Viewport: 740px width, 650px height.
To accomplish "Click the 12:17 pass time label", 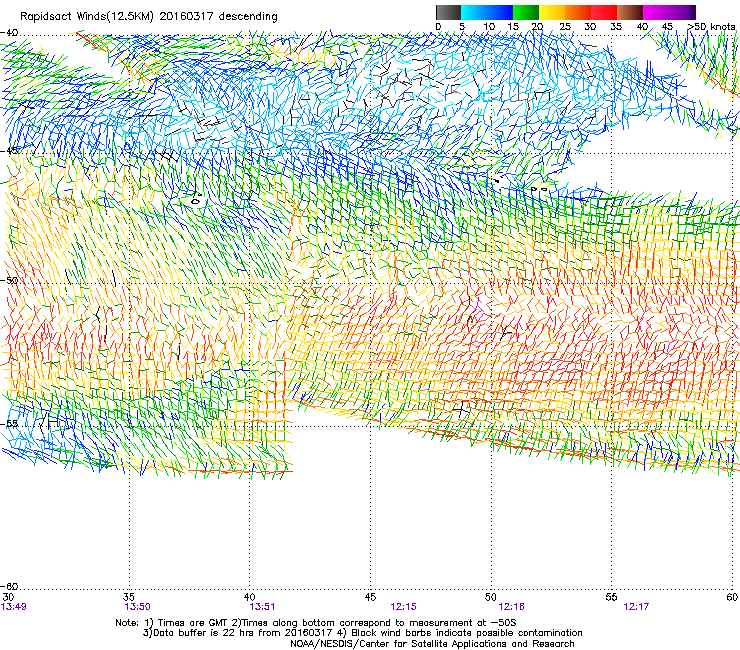I will click(x=636, y=607).
